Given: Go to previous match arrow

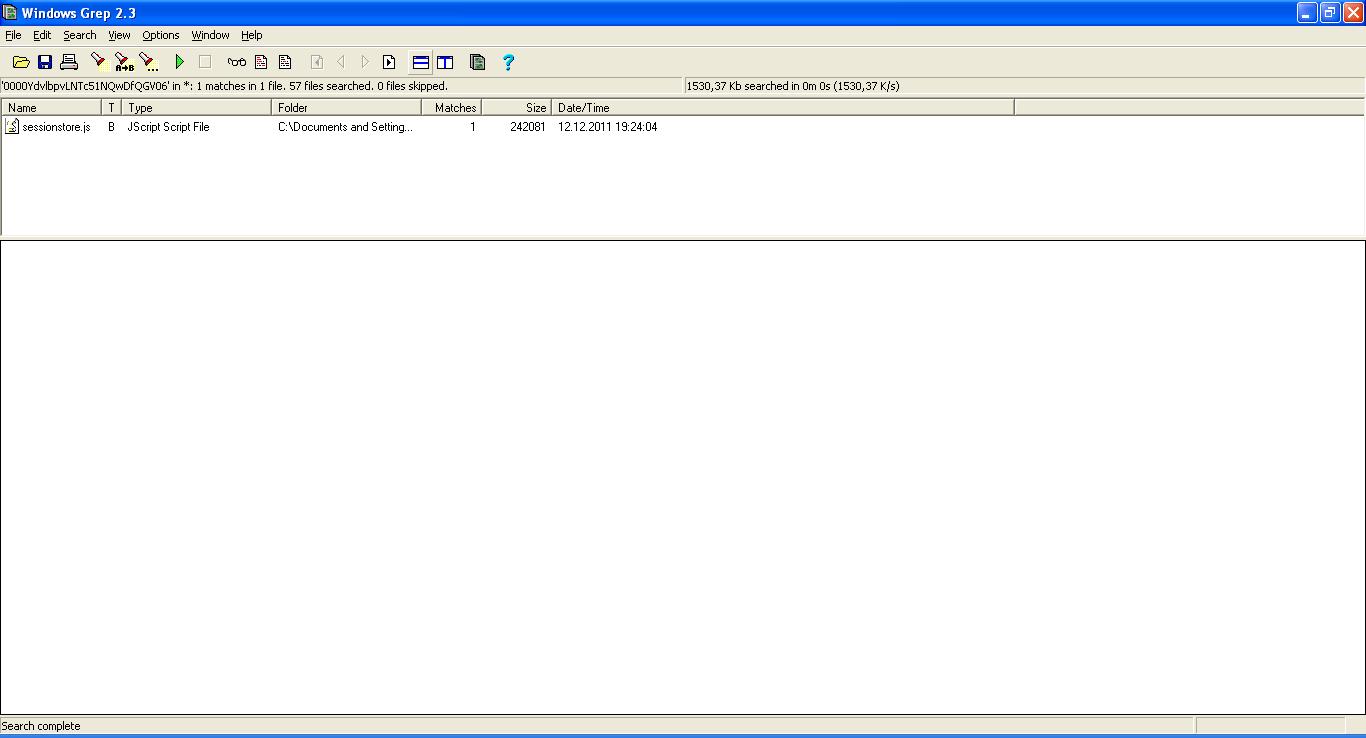Looking at the screenshot, I should 341,62.
